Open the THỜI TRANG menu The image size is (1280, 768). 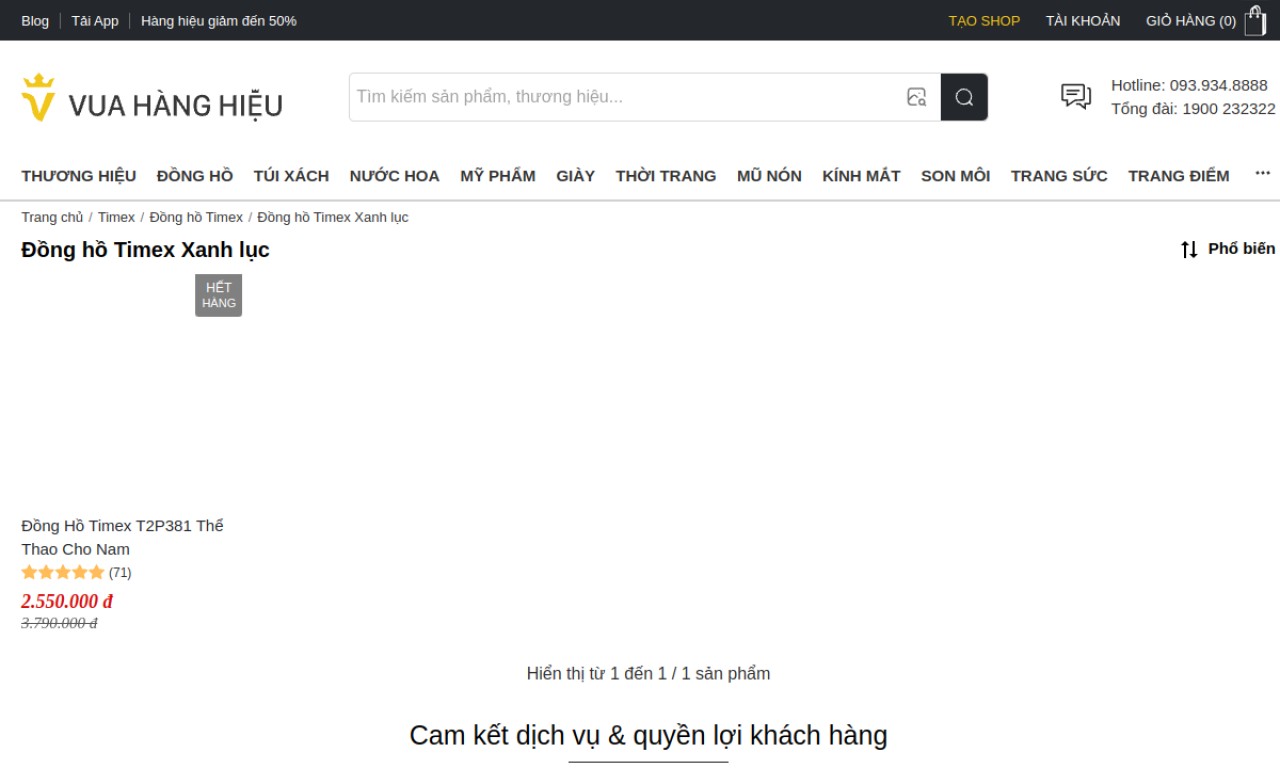coord(666,176)
